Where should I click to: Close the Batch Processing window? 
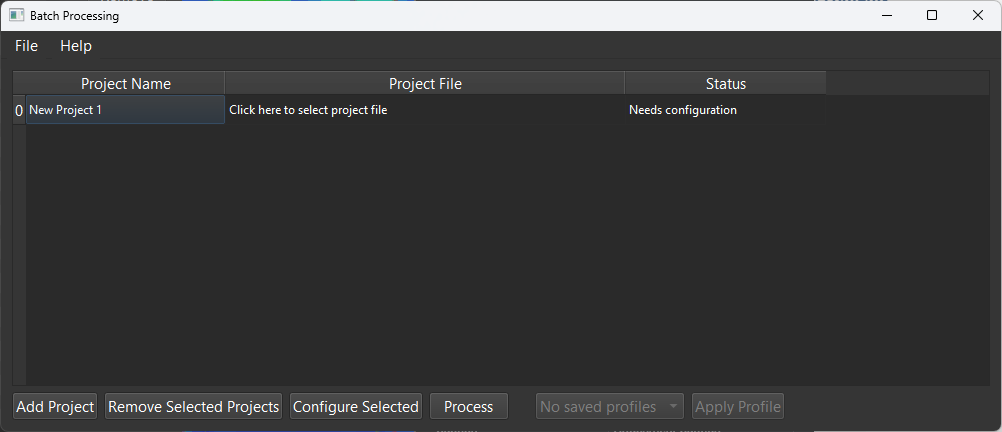point(978,15)
